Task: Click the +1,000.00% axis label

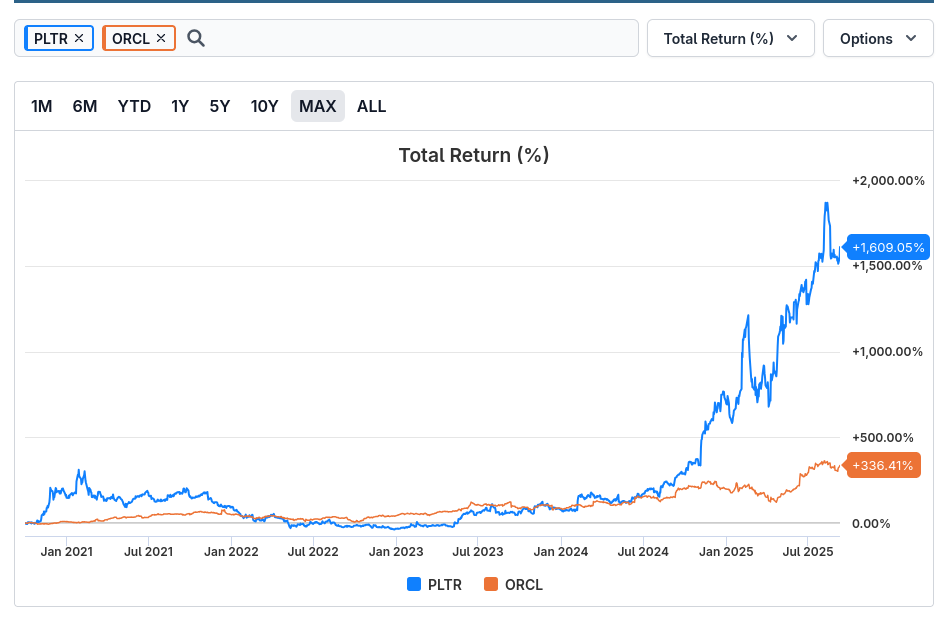Action: pyautogui.click(x=887, y=352)
